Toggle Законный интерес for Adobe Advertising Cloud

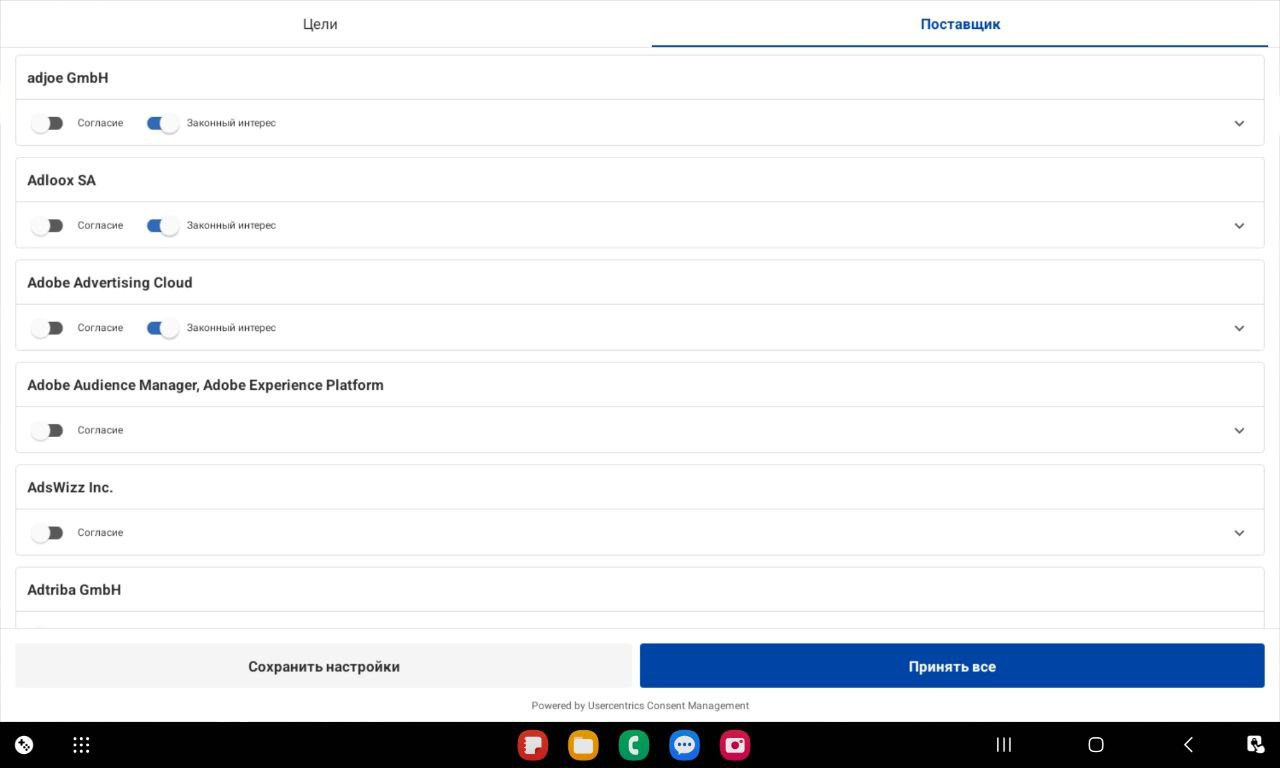click(163, 328)
